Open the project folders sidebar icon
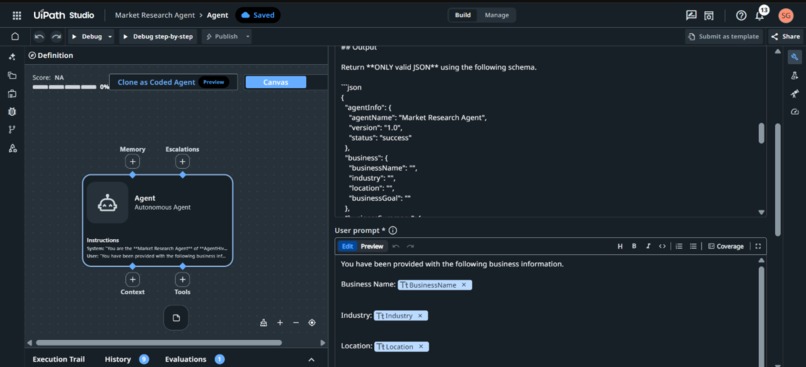 point(12,75)
